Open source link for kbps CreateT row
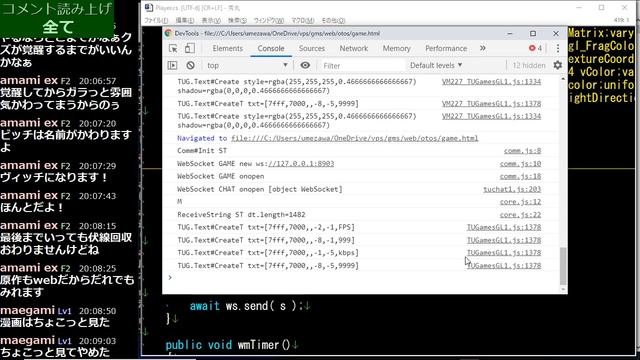This screenshot has width=640, height=360. tap(504, 253)
